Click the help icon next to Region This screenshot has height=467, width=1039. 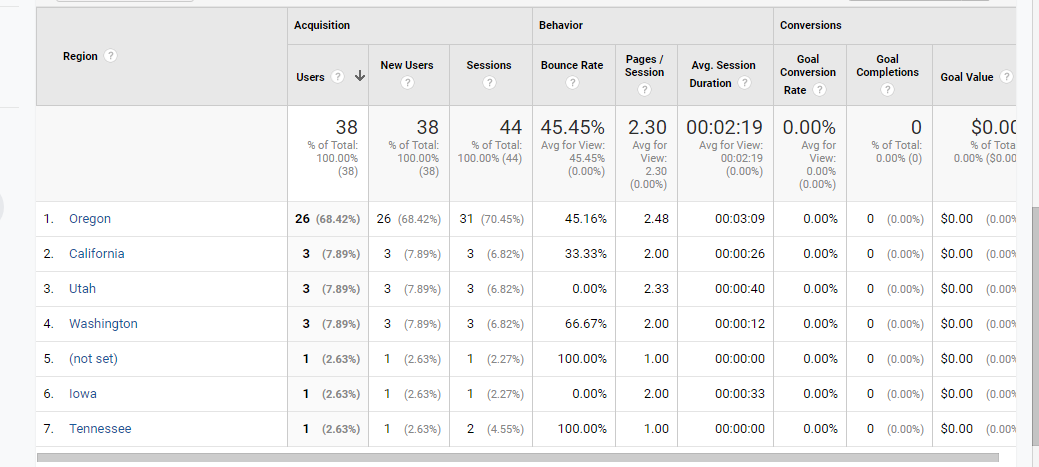110,56
